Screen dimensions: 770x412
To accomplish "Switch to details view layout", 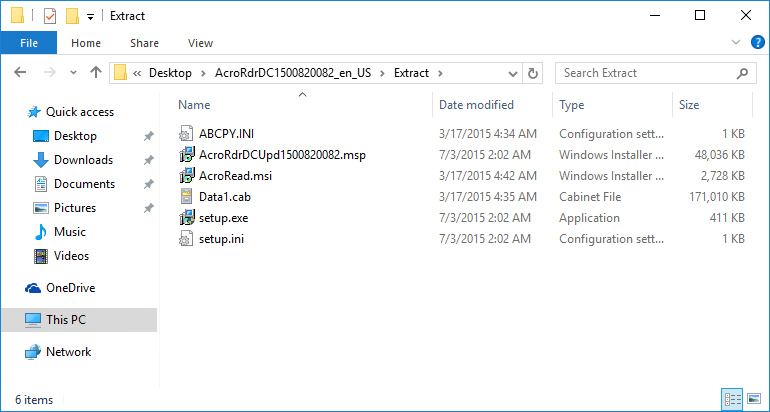I will pyautogui.click(x=732, y=399).
